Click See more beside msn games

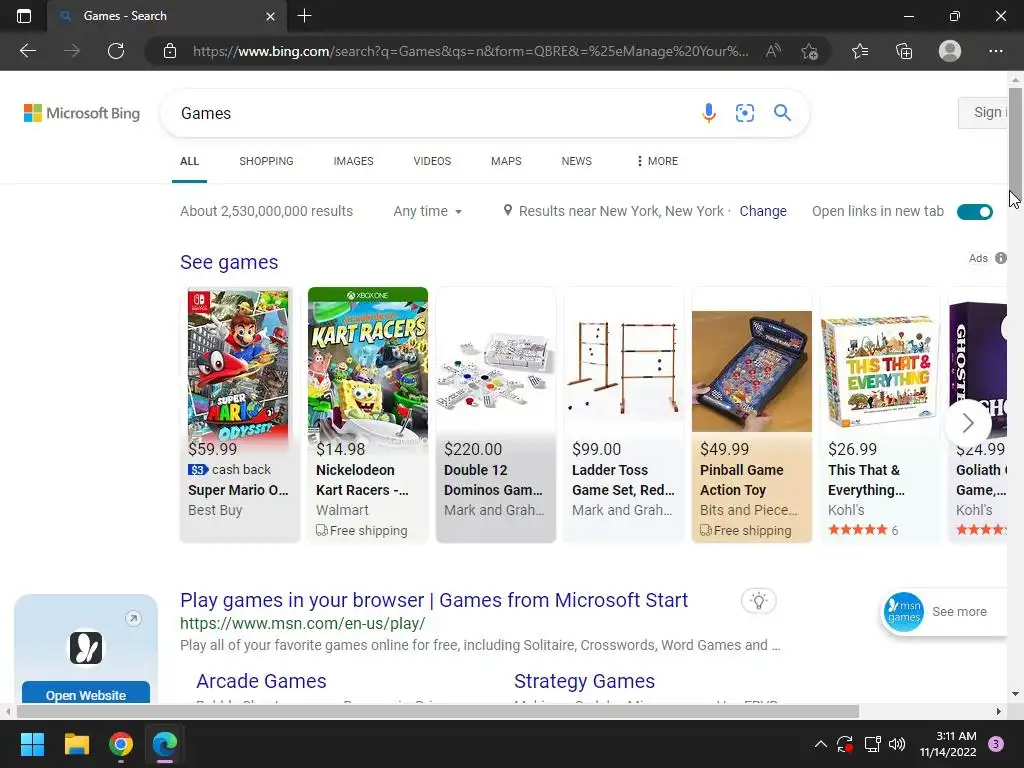(x=959, y=612)
